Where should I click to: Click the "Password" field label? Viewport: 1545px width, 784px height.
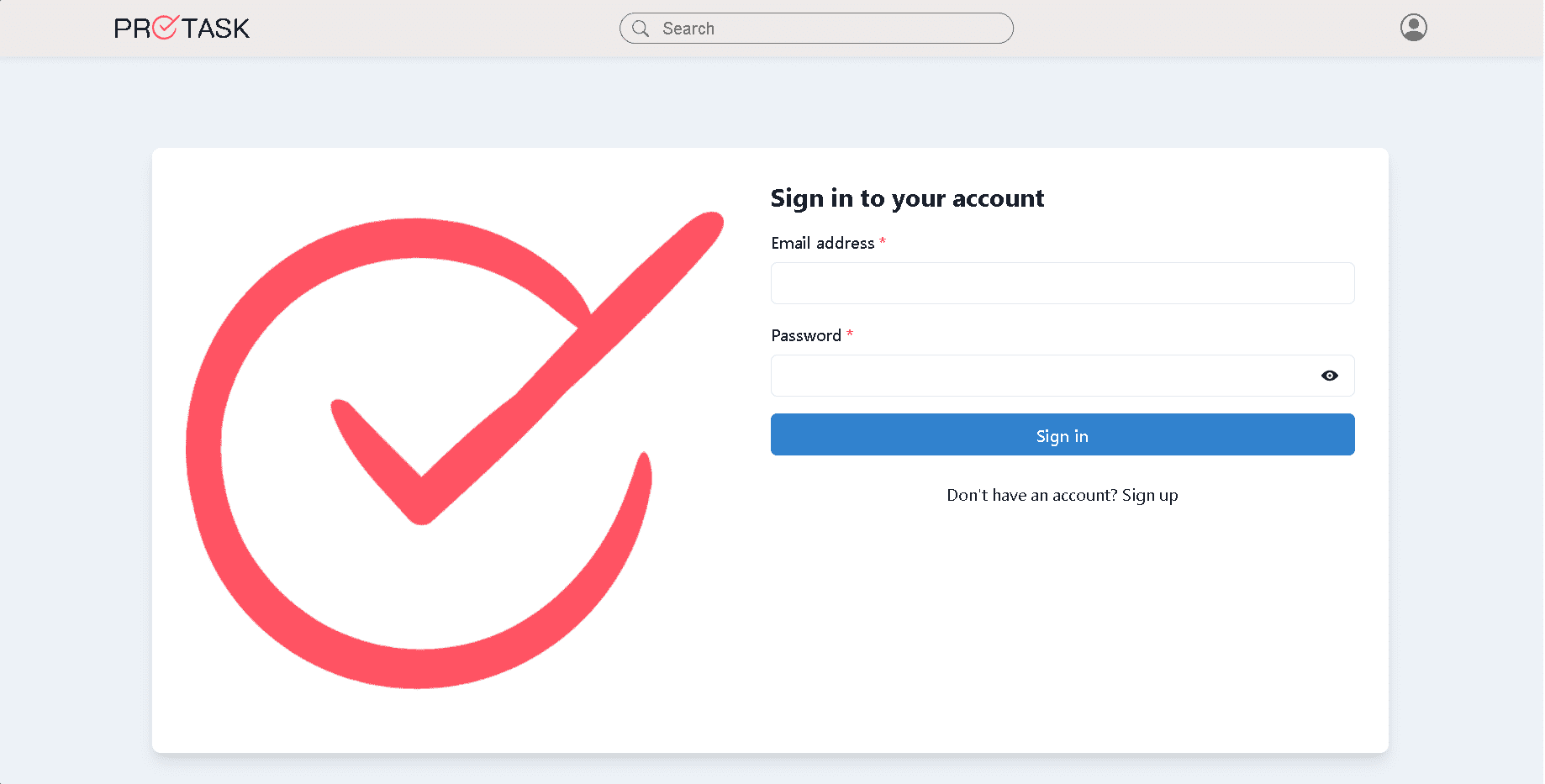[x=805, y=335]
